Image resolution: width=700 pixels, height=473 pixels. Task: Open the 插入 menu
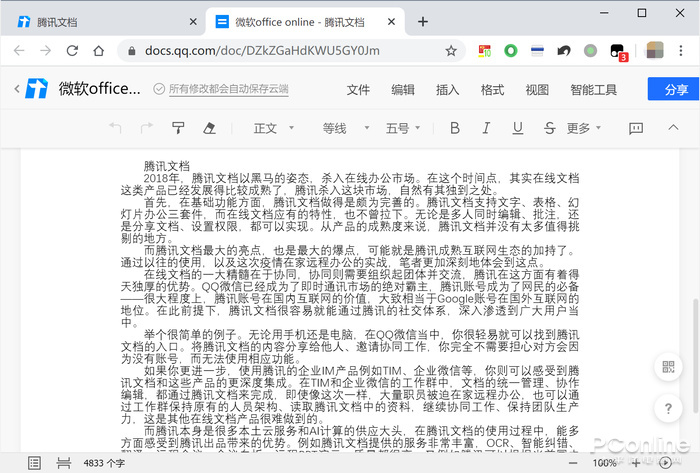[x=448, y=90]
